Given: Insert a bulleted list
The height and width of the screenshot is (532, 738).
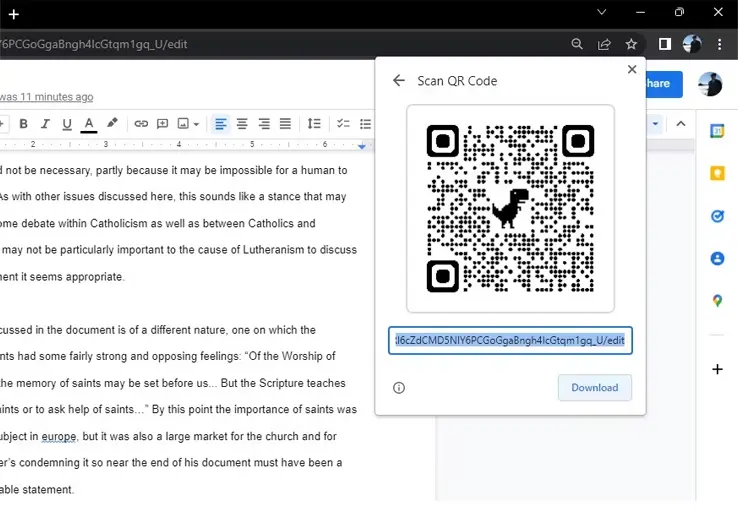Looking at the screenshot, I should pos(365,124).
